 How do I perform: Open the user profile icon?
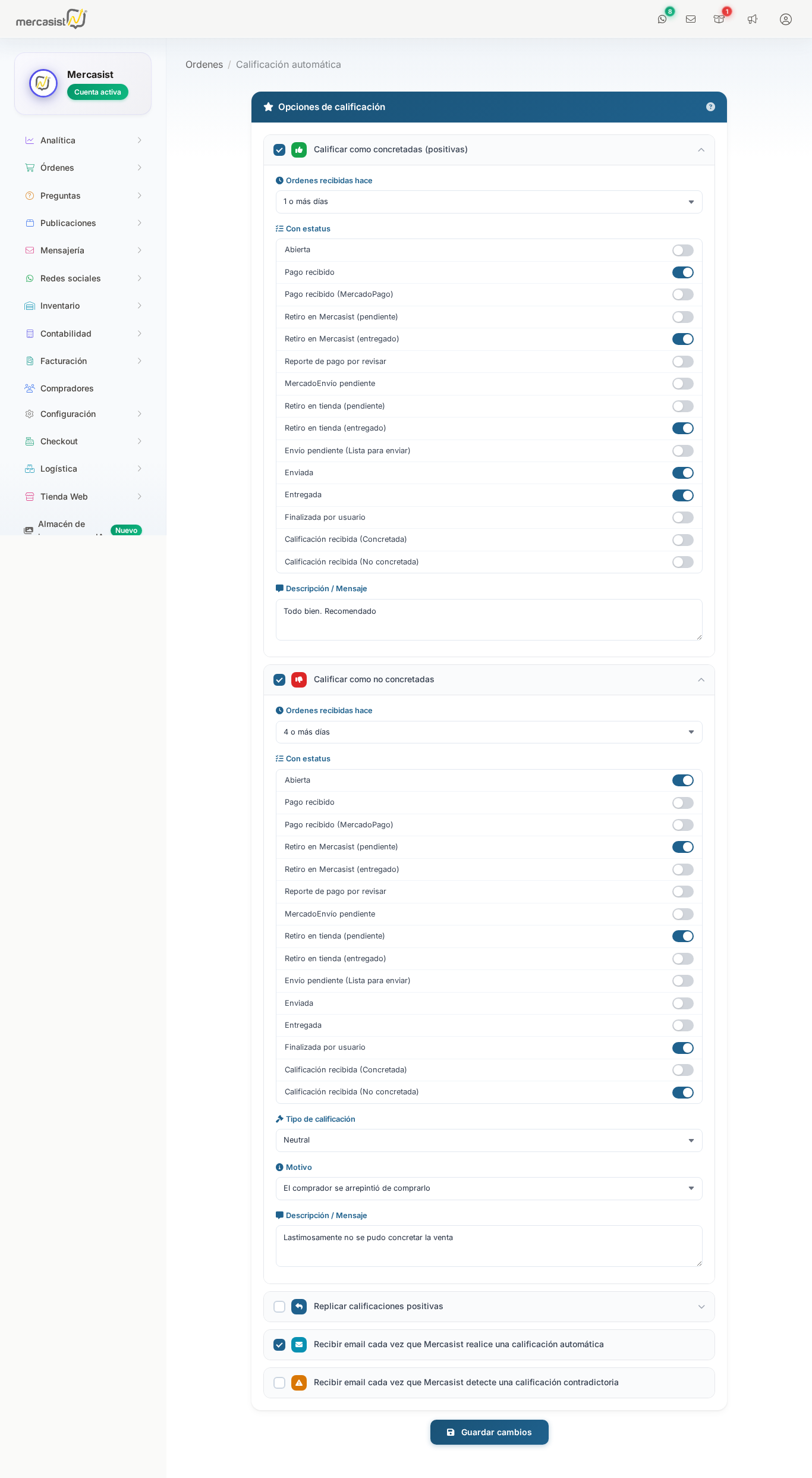click(x=785, y=19)
